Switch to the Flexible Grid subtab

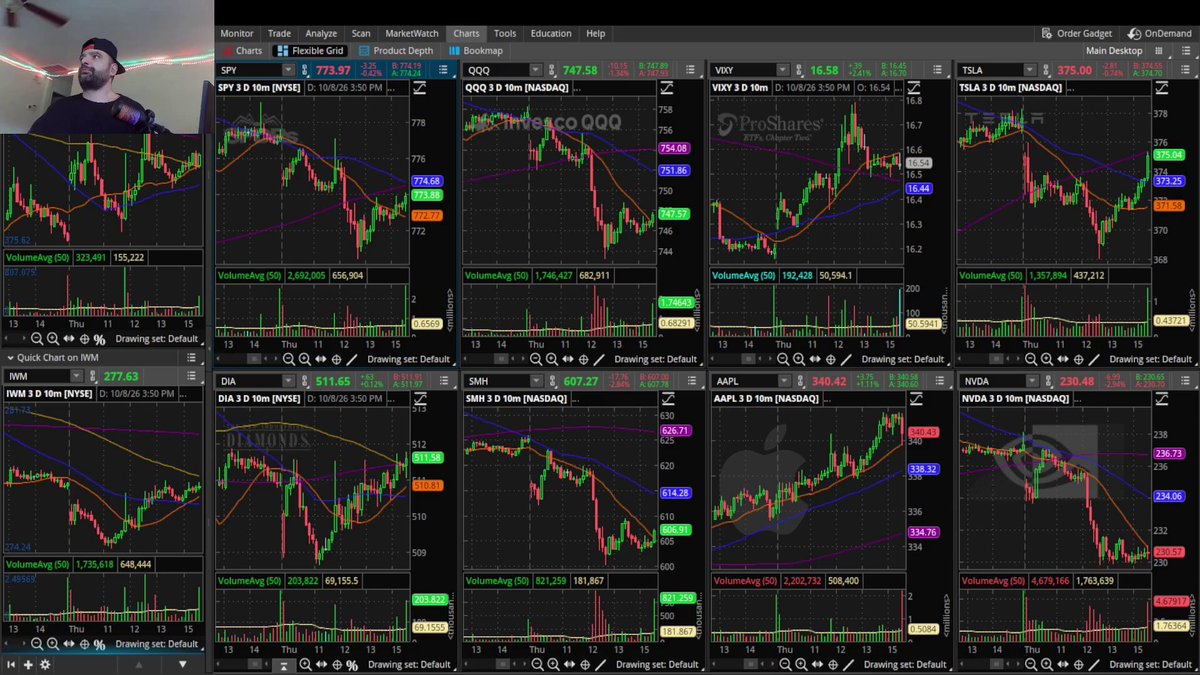coord(311,51)
